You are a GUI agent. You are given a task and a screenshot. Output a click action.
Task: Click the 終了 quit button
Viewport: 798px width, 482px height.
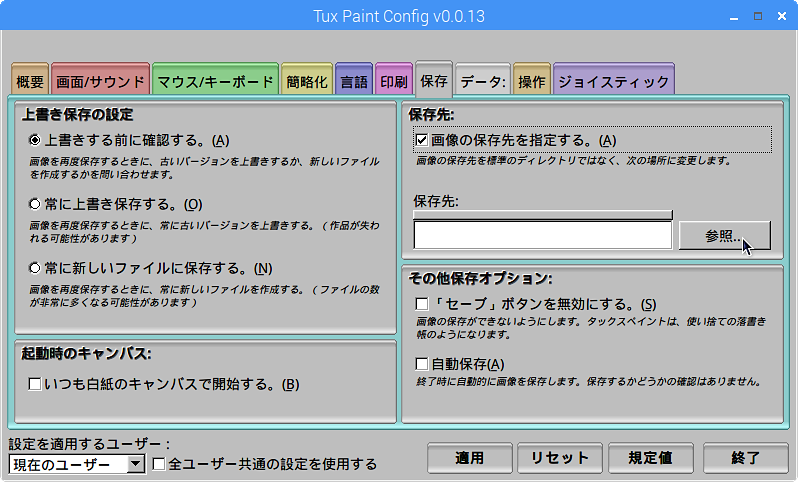(746, 458)
